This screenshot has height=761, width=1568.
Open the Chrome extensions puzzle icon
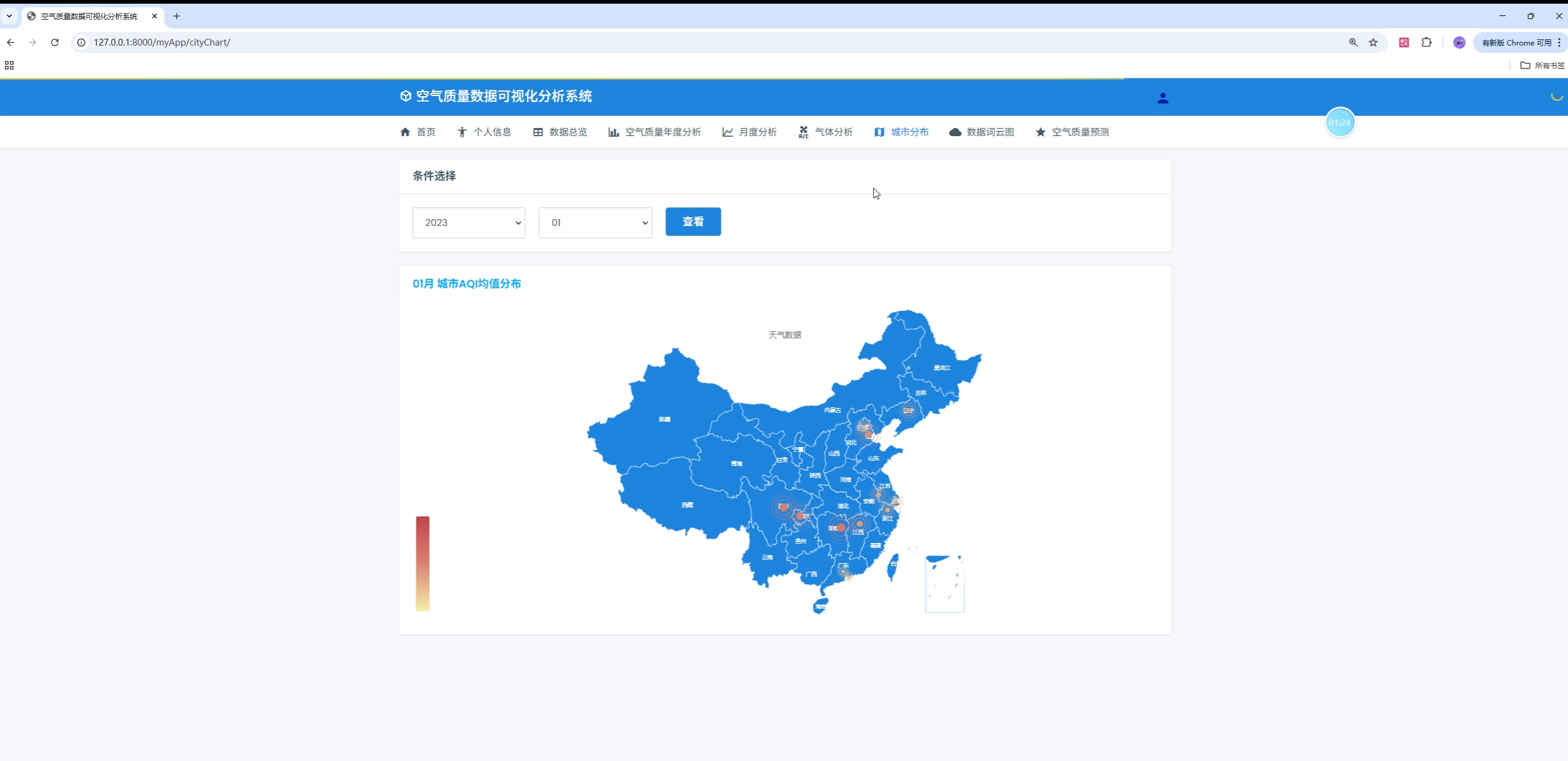(x=1426, y=42)
